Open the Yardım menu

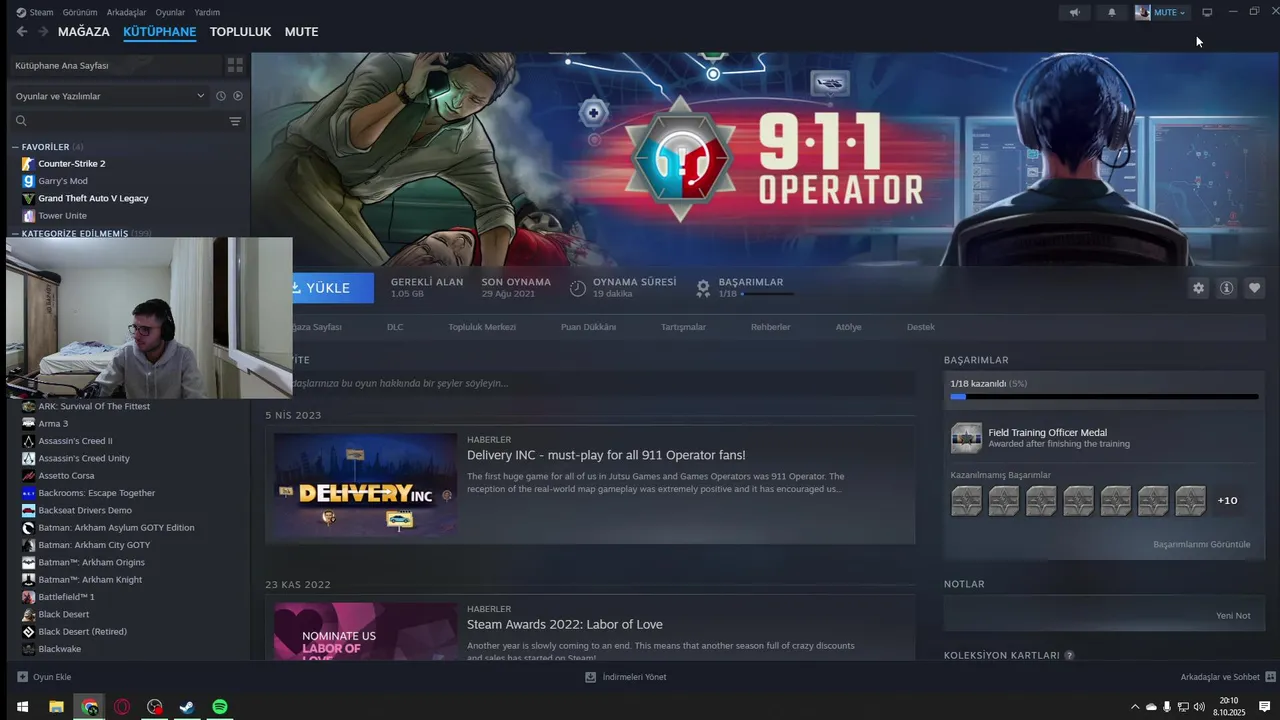coord(207,12)
